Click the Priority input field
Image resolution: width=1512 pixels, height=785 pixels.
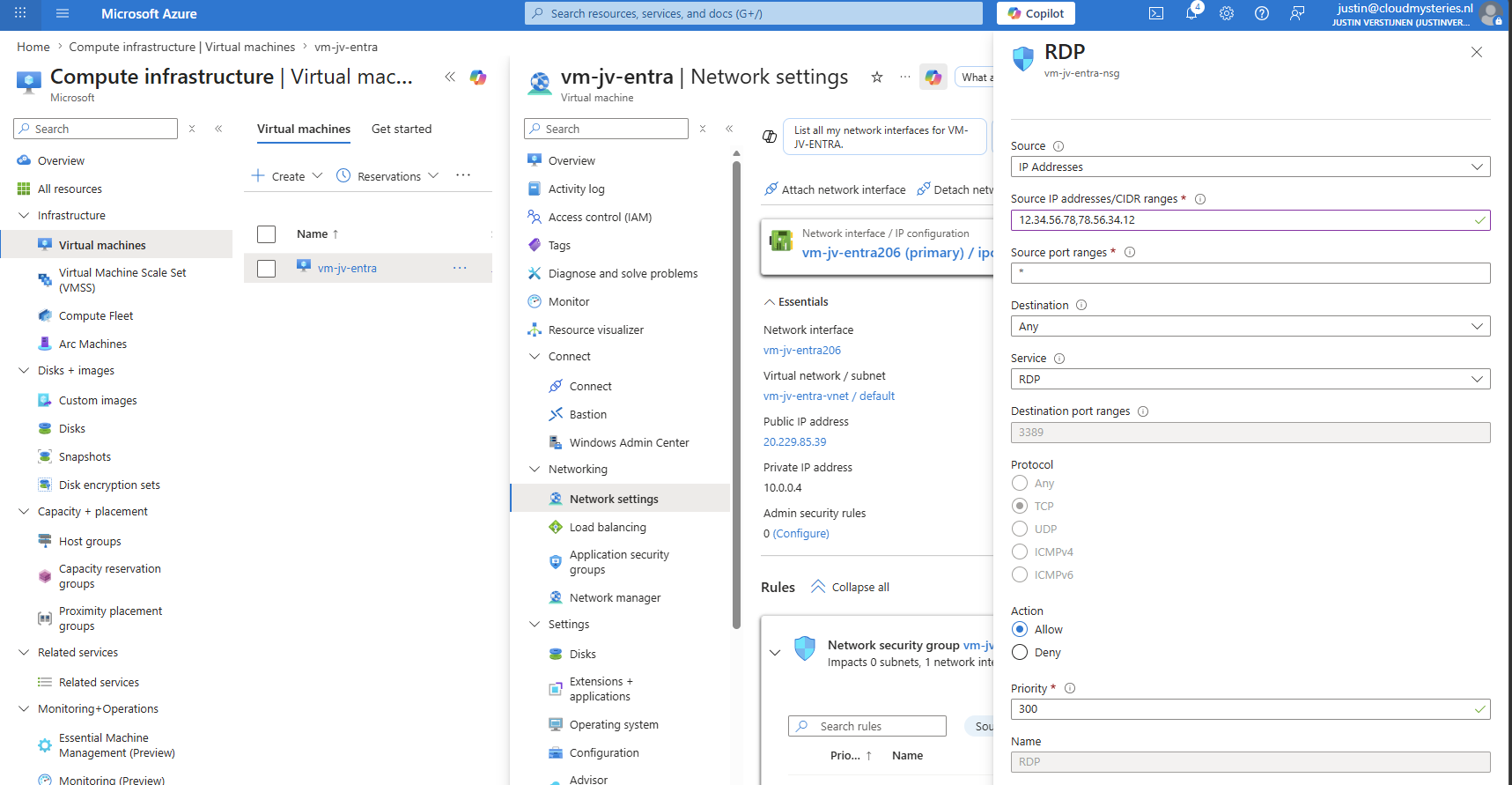[1250, 709]
